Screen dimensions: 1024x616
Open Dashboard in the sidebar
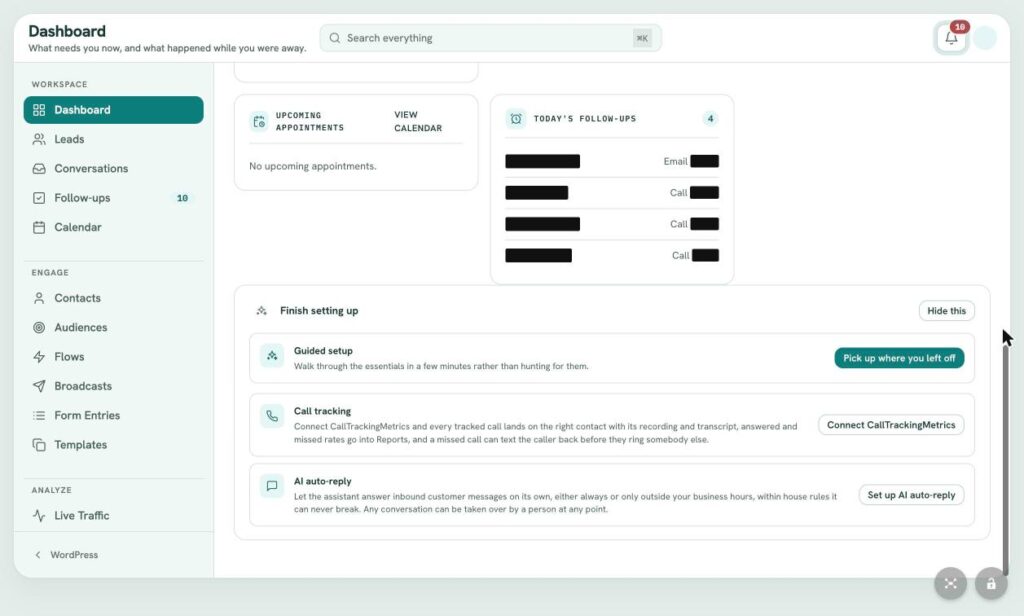pyautogui.click(x=114, y=110)
